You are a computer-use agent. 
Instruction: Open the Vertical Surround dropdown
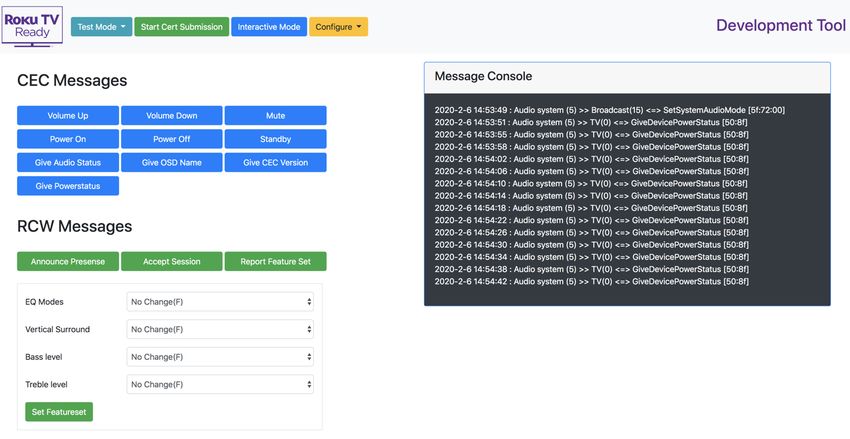tap(220, 330)
